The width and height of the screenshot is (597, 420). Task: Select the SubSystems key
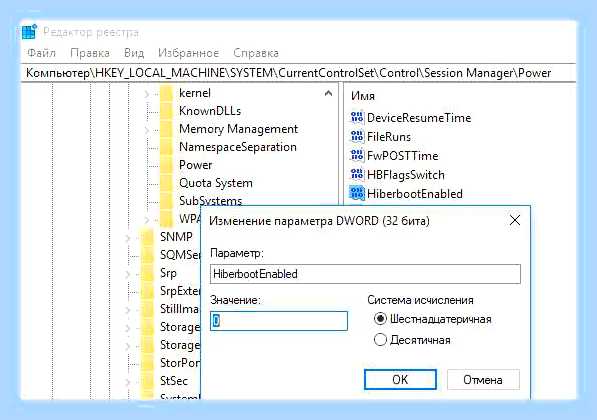tap(210, 201)
